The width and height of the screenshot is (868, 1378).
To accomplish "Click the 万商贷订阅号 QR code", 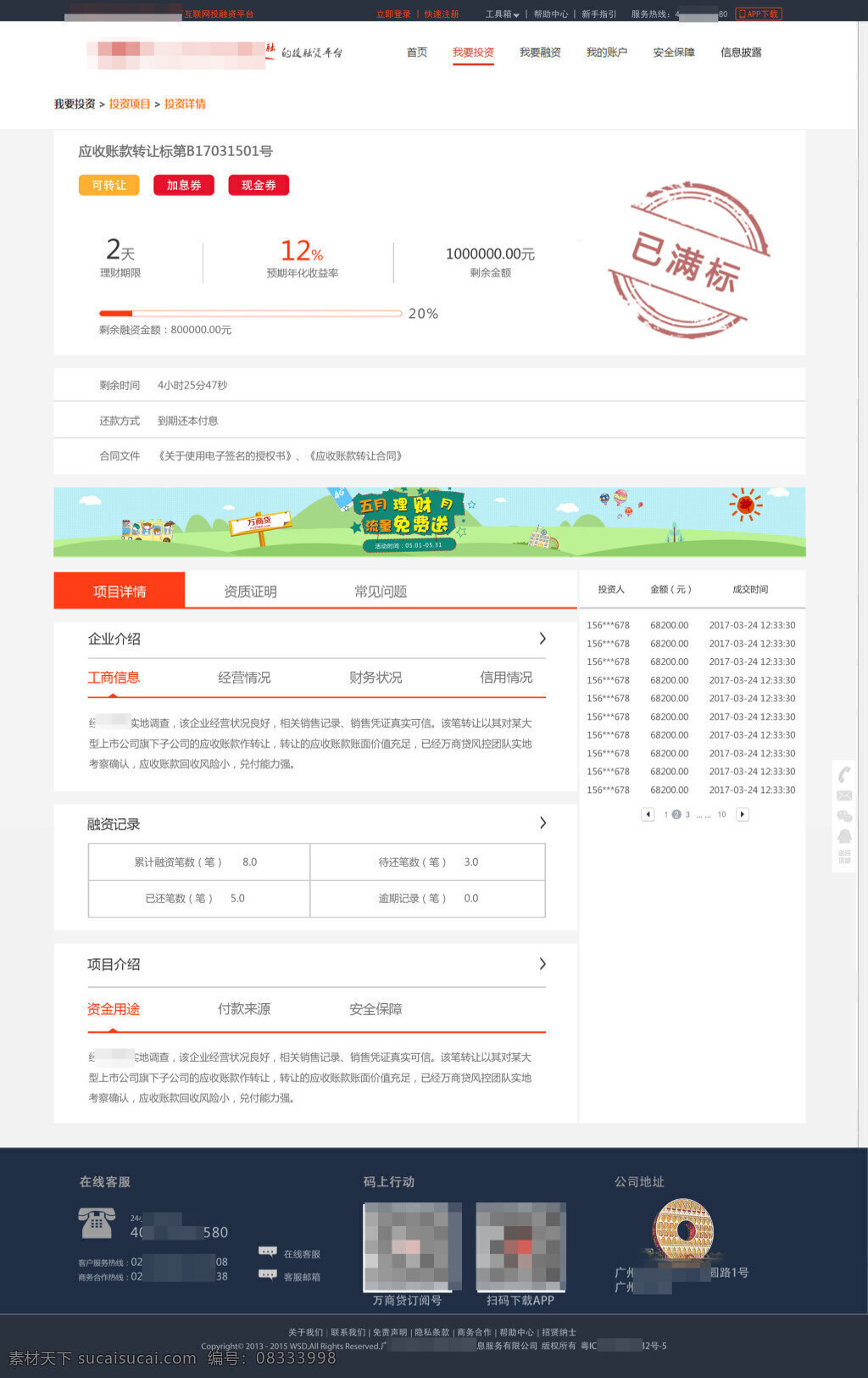I will click(413, 1247).
